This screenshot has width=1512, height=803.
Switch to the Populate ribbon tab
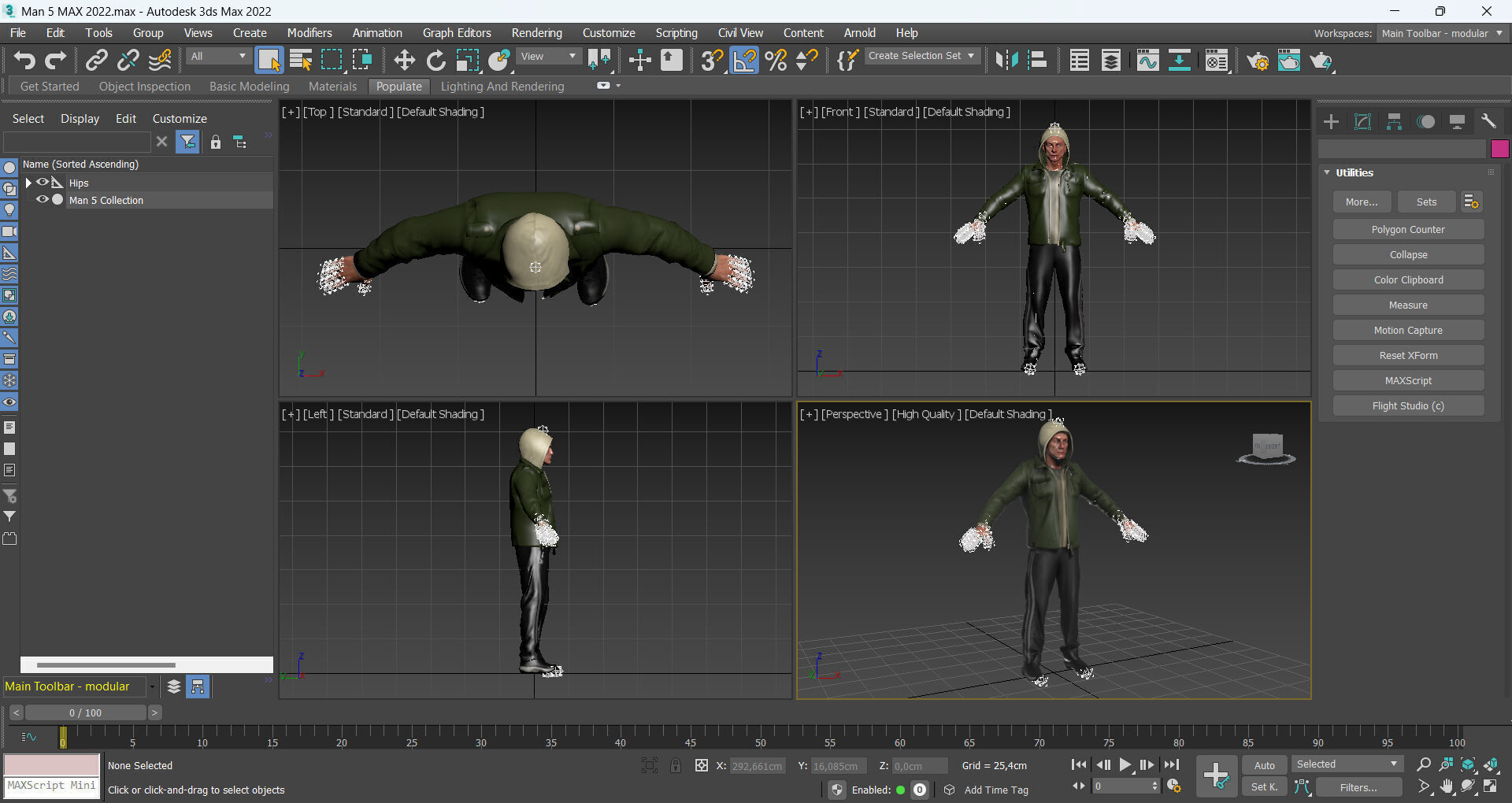click(x=398, y=87)
